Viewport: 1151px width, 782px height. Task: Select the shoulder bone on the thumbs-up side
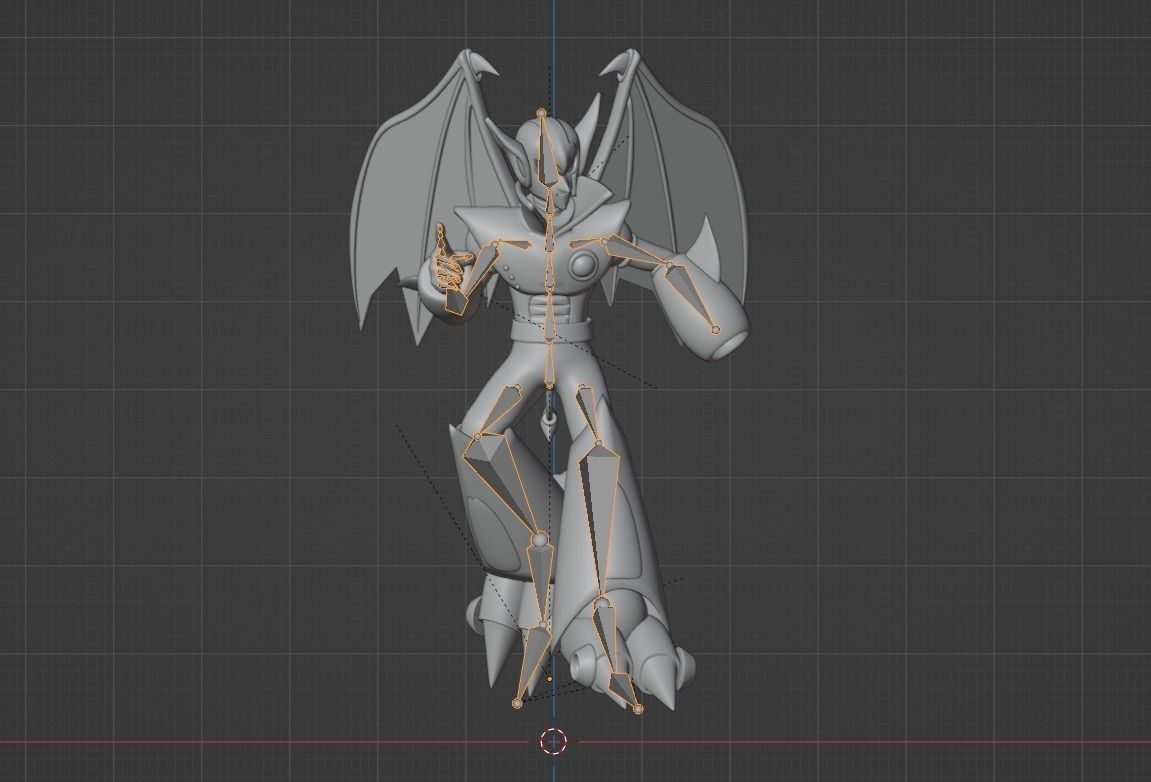click(x=516, y=244)
